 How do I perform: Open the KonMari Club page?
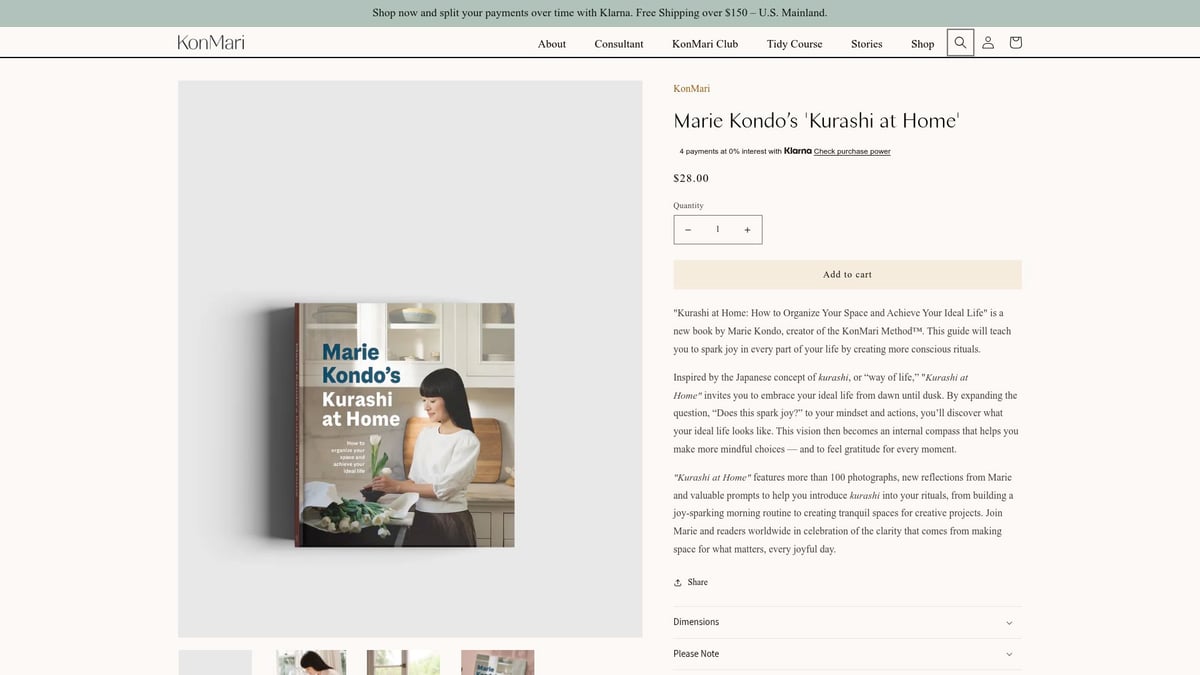pos(705,44)
